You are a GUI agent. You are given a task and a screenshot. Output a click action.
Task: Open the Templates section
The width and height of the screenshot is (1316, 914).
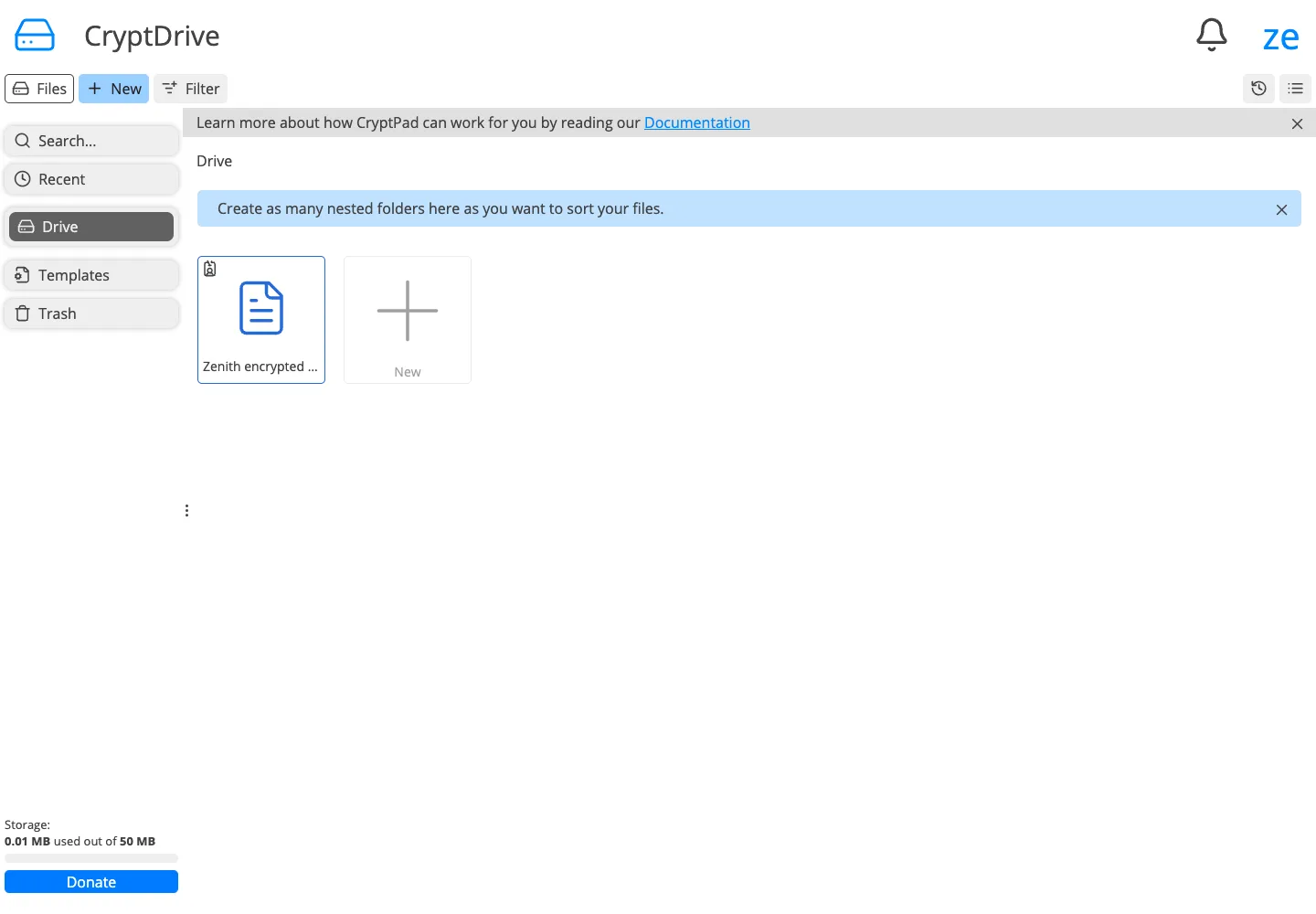click(91, 275)
